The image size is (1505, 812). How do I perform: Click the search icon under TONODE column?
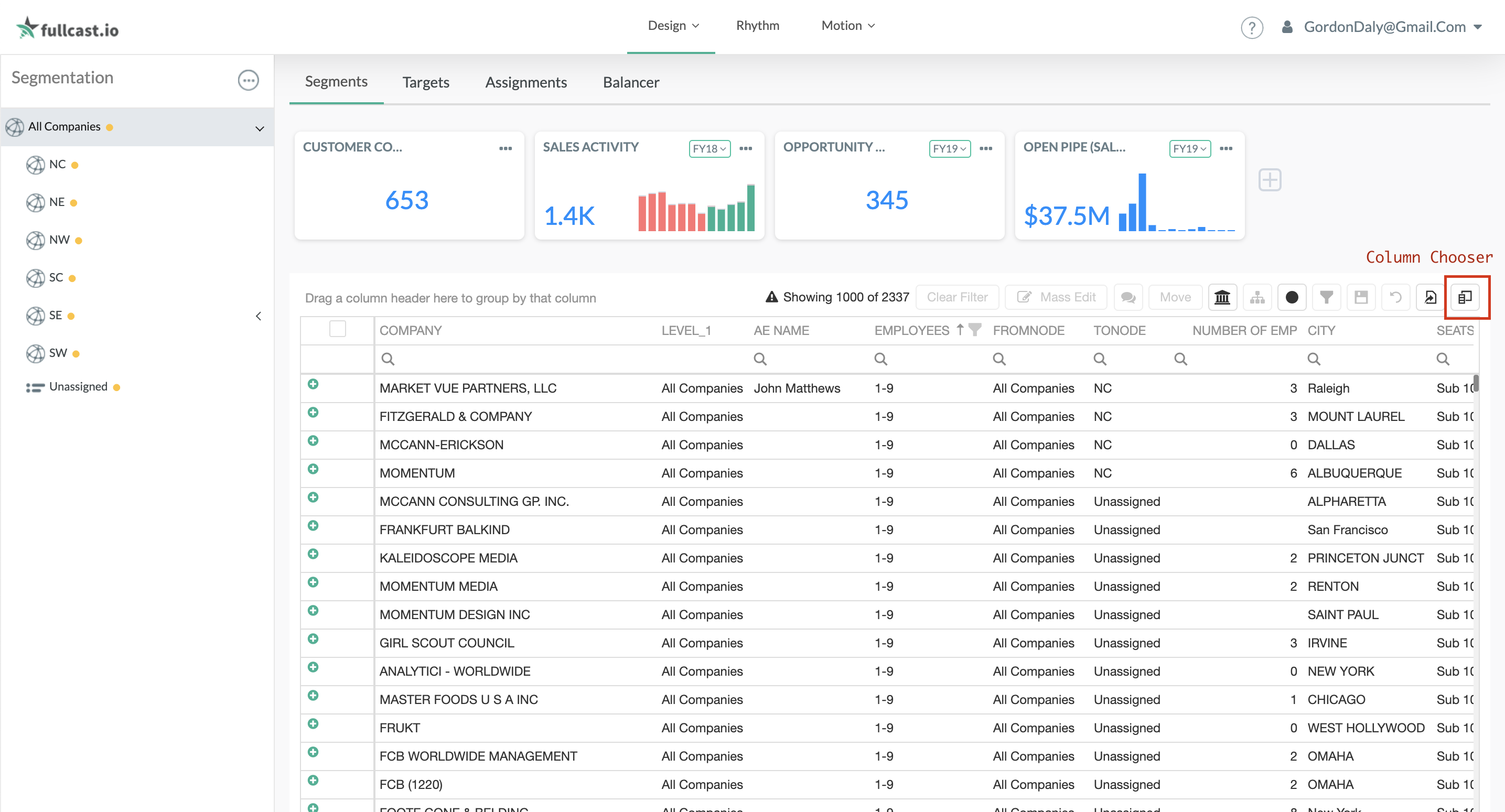click(x=1100, y=359)
